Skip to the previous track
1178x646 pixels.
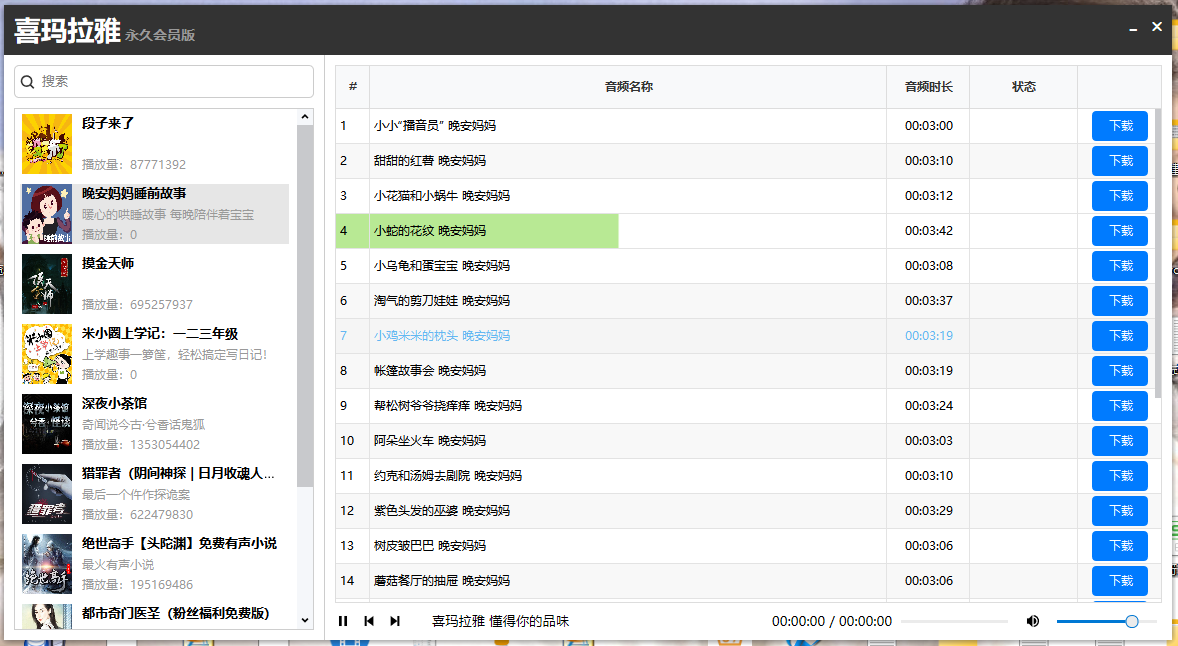click(369, 621)
